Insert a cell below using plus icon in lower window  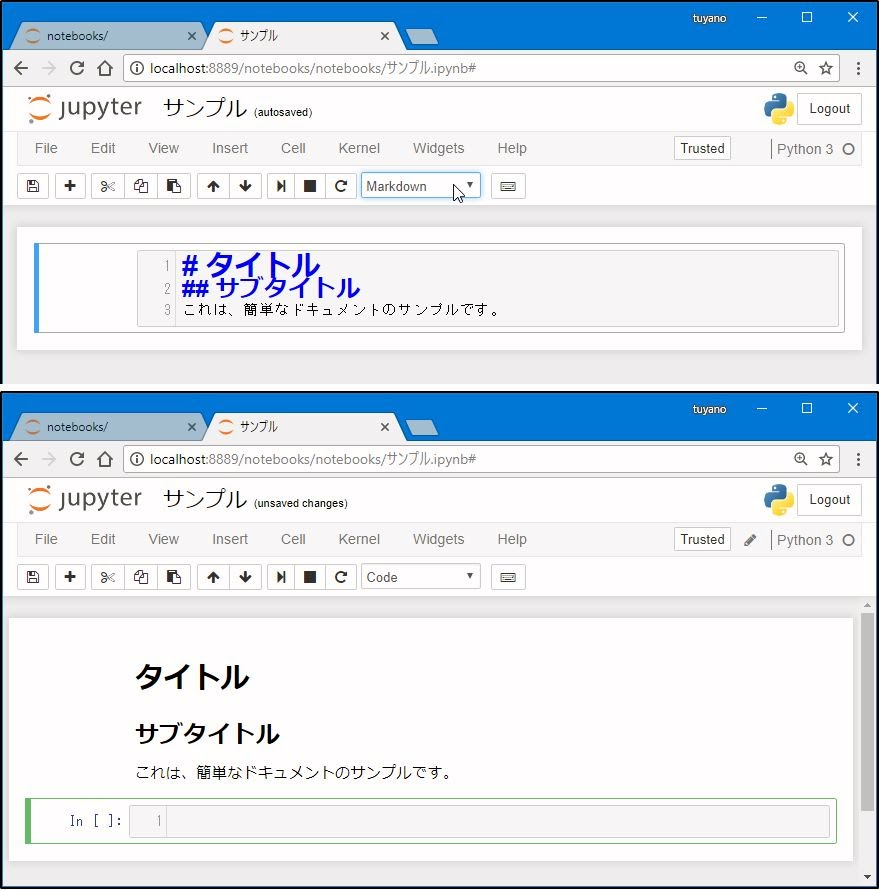70,577
